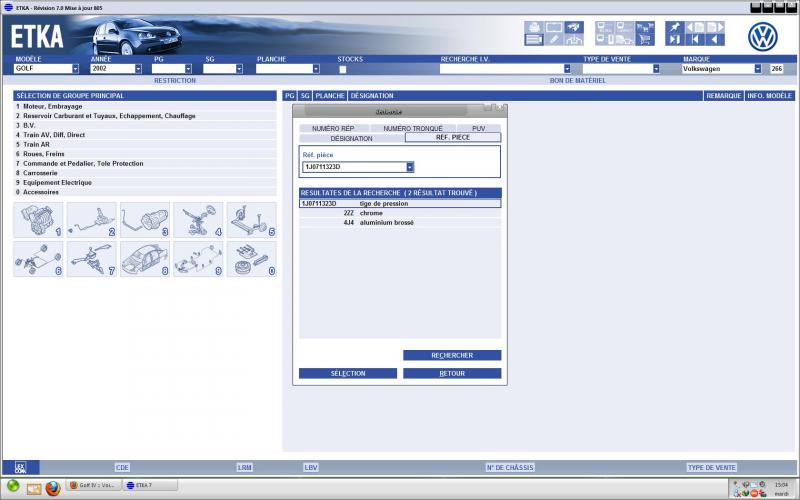Click the skip-to-end arrow icon
800x500 pixels.
coord(674,39)
